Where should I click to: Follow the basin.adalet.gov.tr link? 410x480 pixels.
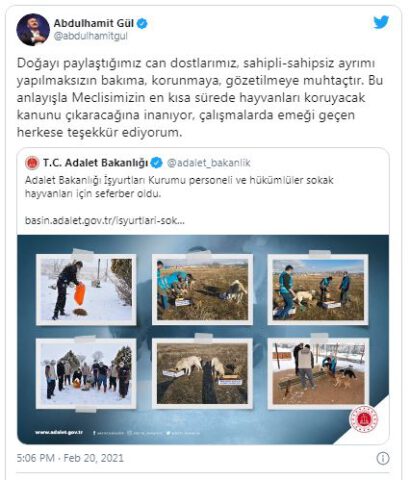click(105, 220)
